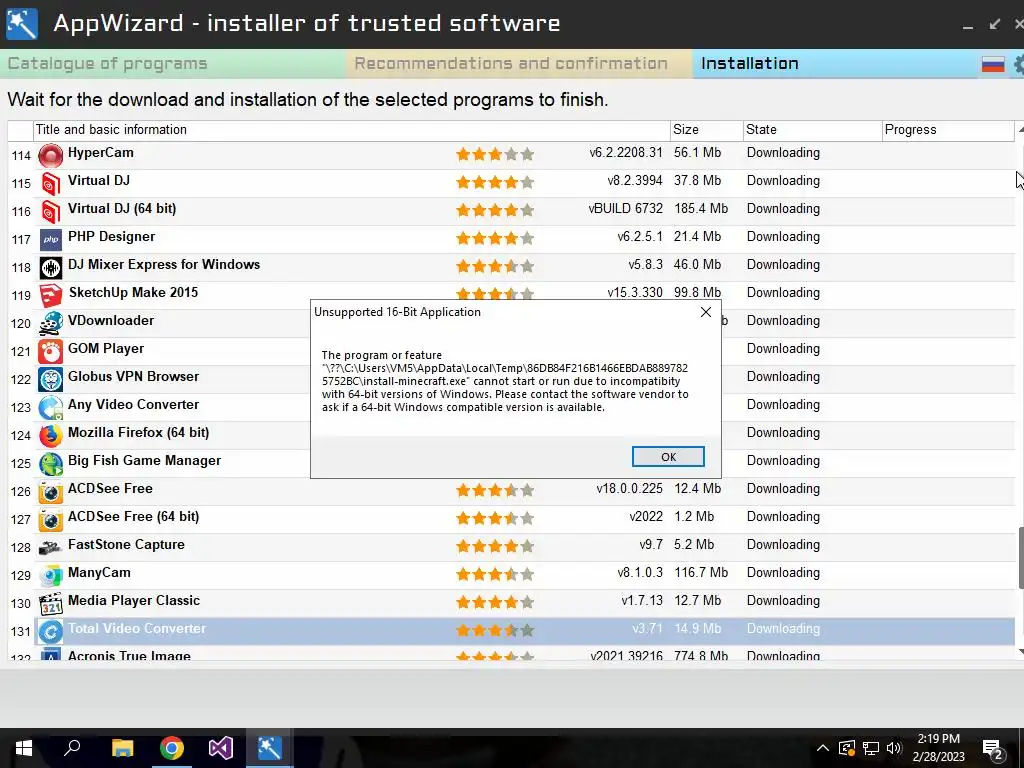Click the ACDSee Free (64 bit) icon

click(50, 520)
